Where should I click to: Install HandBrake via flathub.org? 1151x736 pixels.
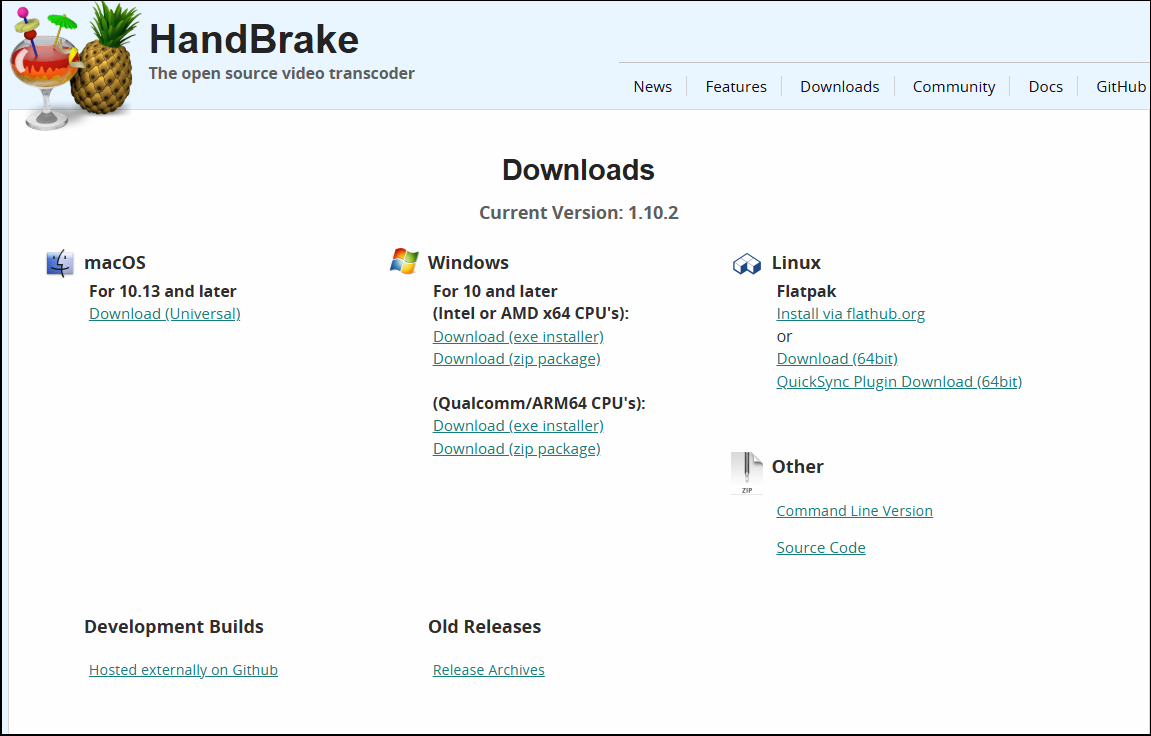[850, 313]
